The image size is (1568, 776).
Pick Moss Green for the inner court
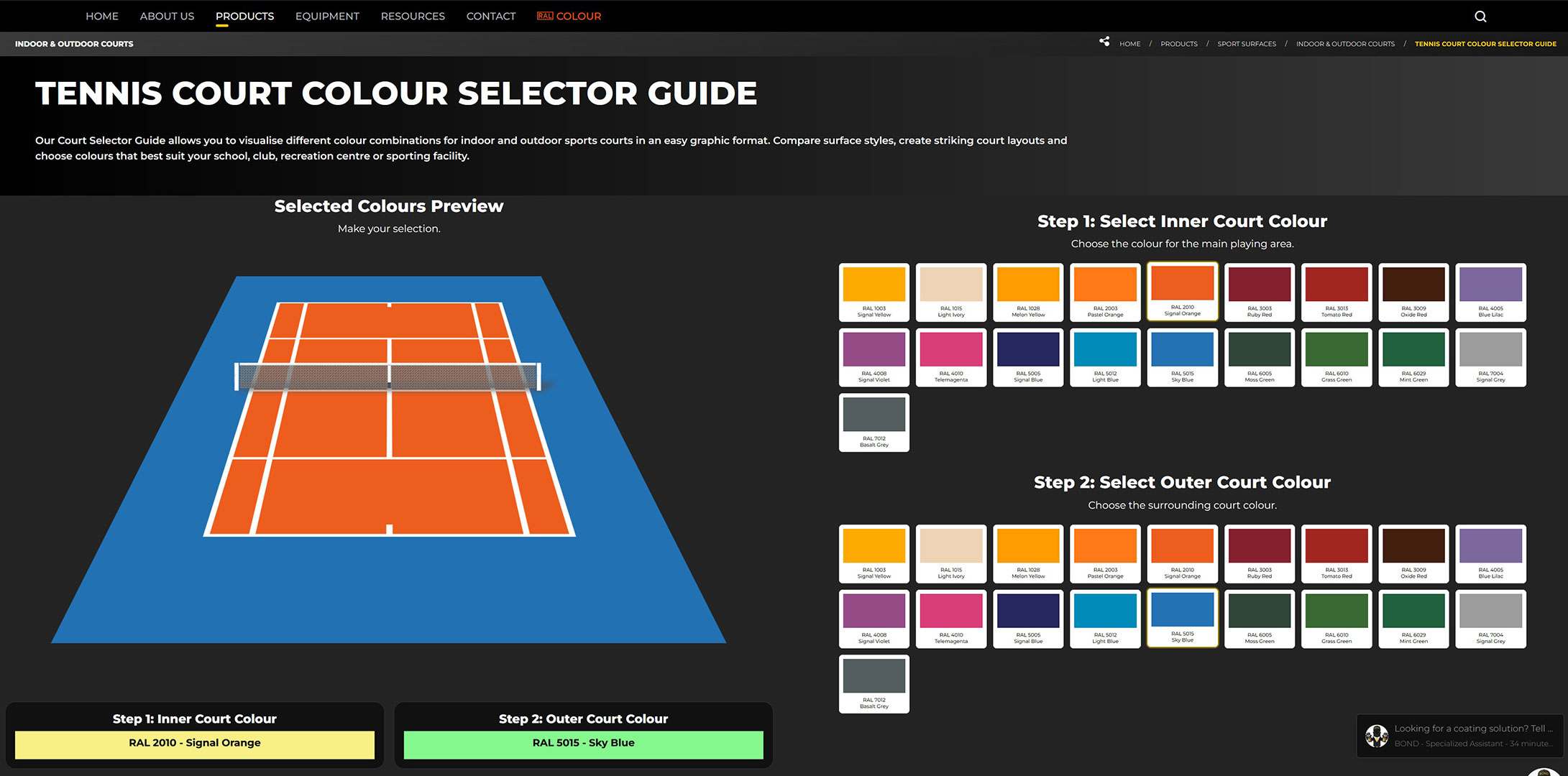[1260, 358]
